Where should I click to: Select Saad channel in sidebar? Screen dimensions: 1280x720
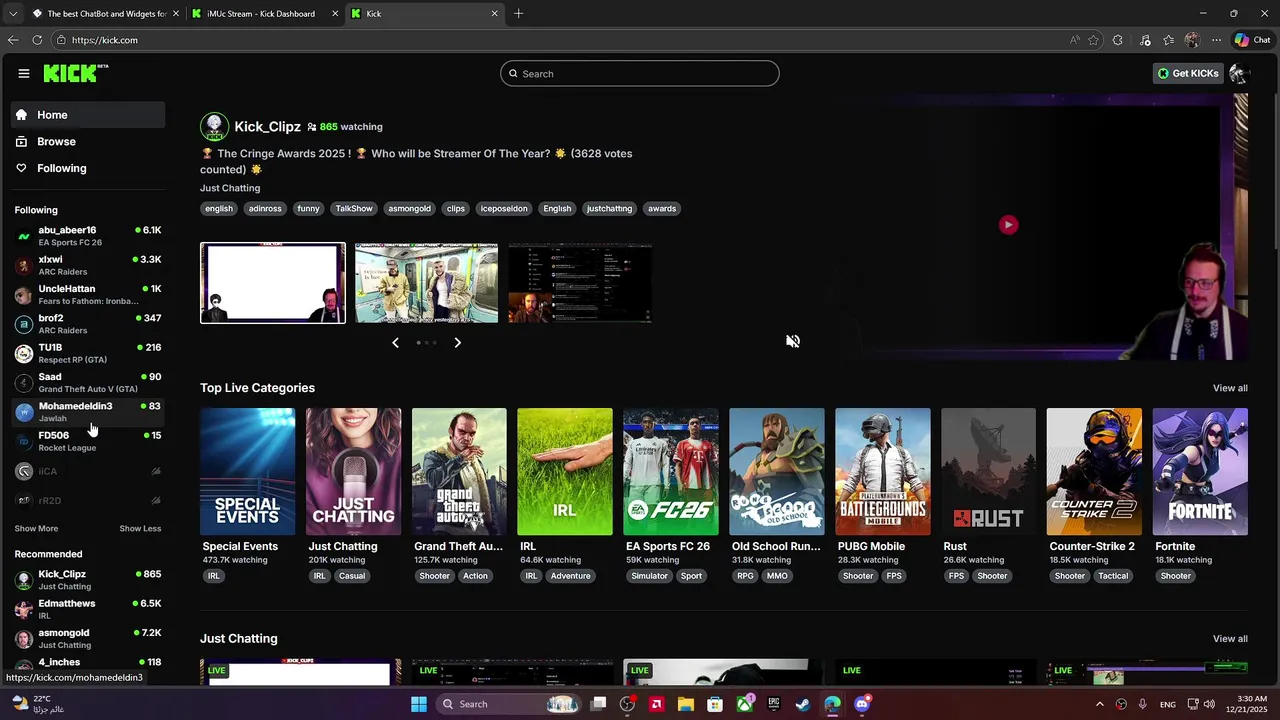click(x=88, y=382)
